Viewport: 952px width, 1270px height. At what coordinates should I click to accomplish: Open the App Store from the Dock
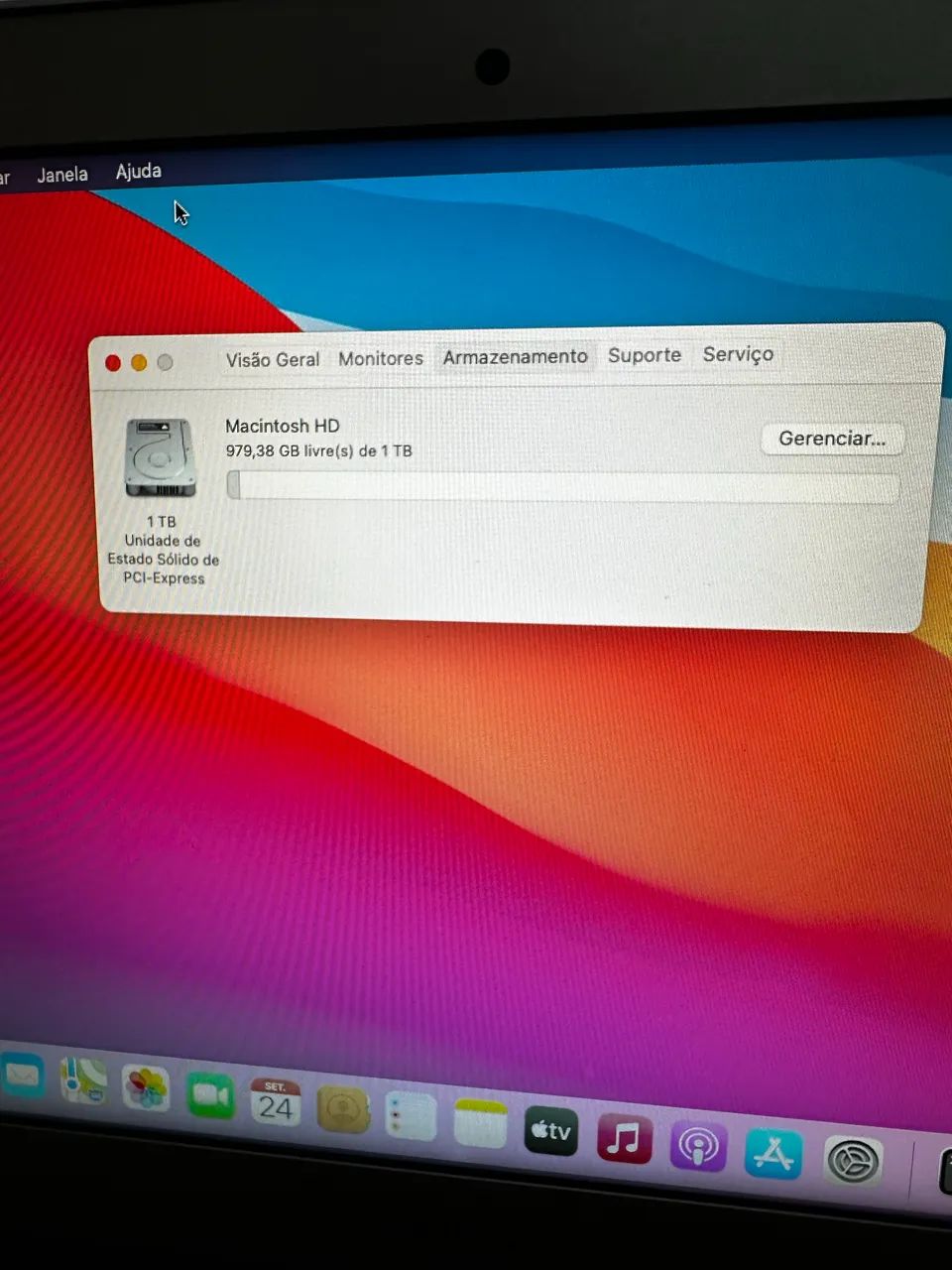[773, 1154]
